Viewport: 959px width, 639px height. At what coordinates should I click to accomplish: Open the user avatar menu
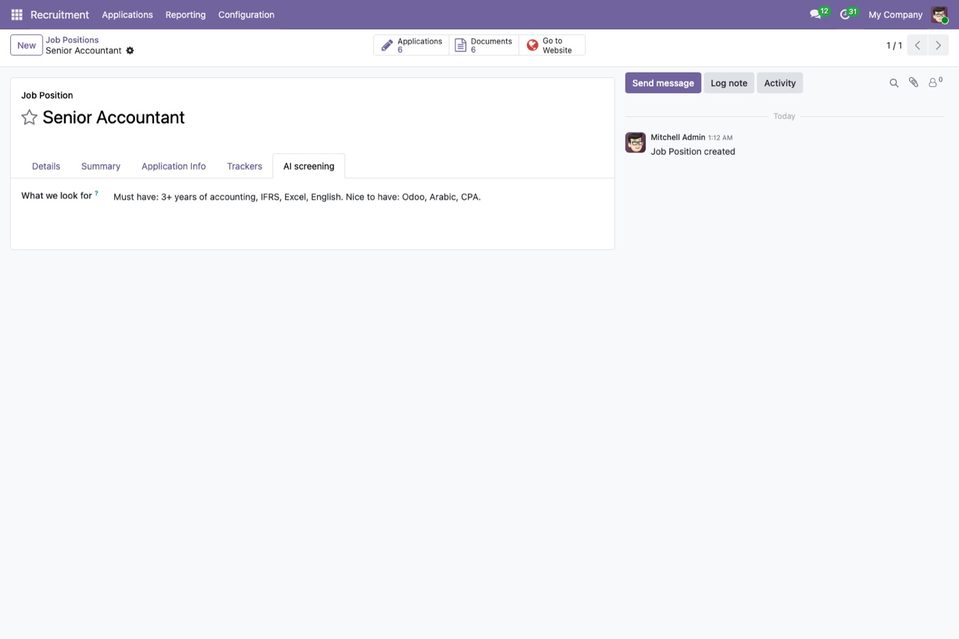pos(939,15)
